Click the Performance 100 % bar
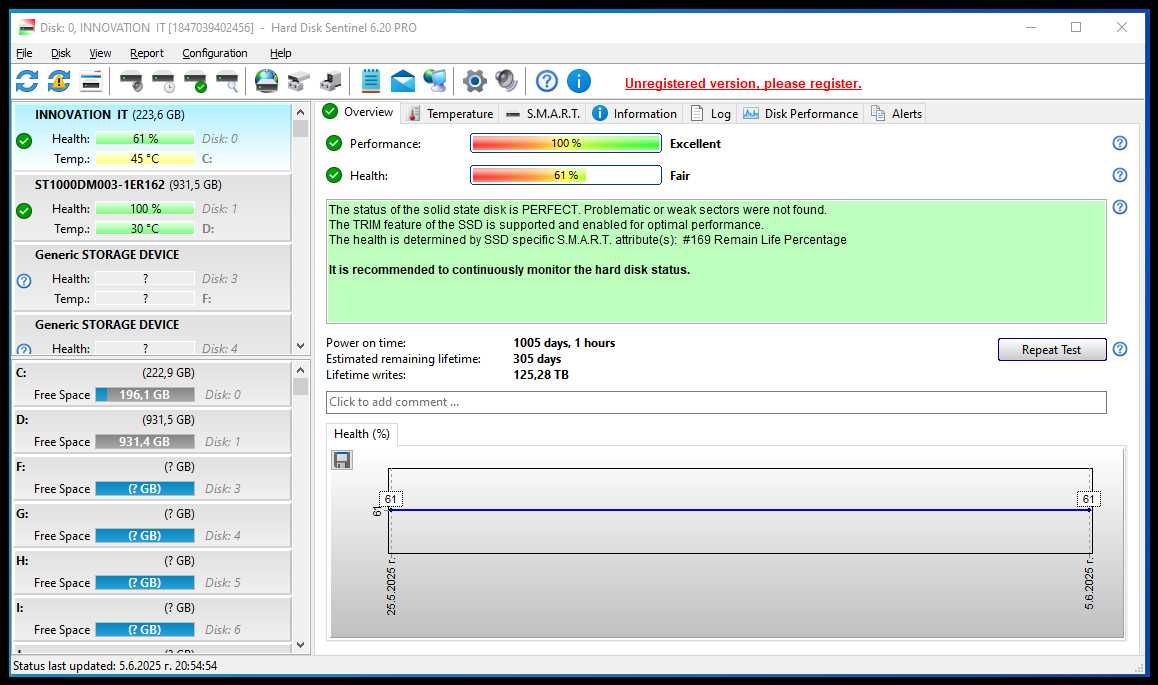The image size is (1158, 685). pos(566,143)
